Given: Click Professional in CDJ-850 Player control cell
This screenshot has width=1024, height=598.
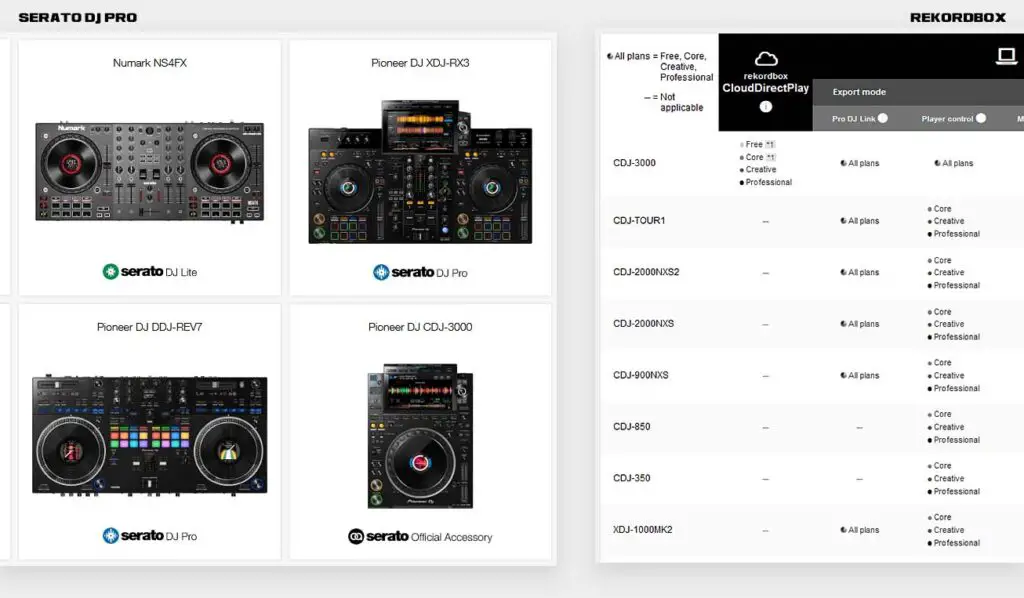Looking at the screenshot, I should pos(953,440).
